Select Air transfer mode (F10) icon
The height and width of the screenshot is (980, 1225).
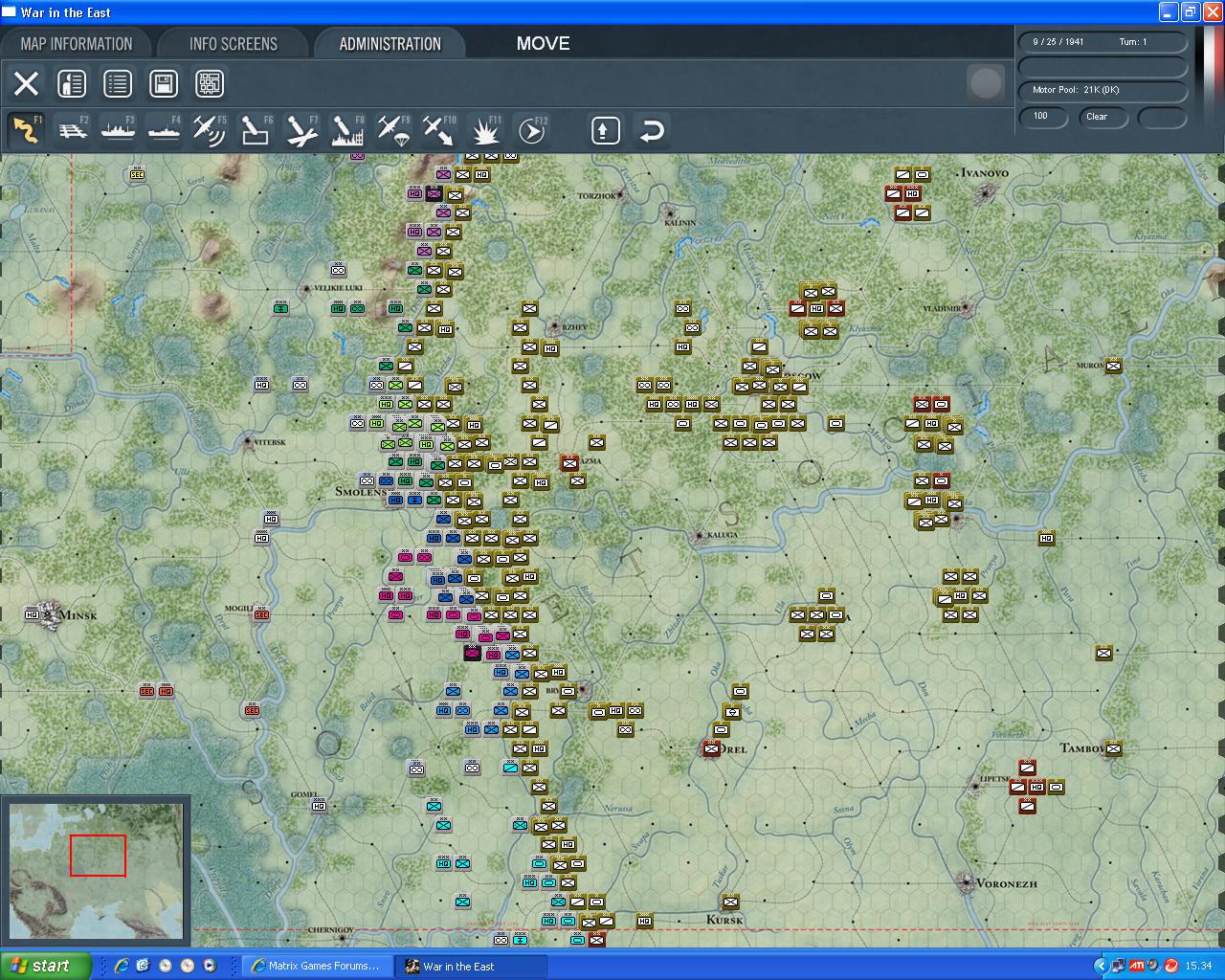(x=439, y=130)
